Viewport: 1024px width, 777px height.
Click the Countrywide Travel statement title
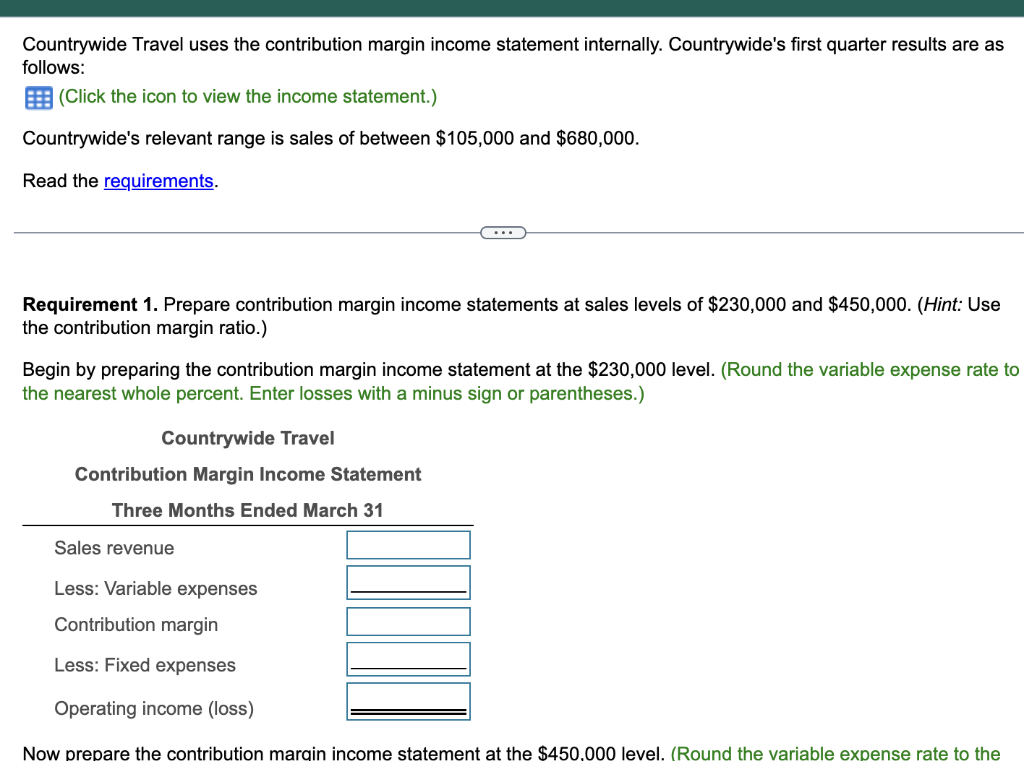click(248, 438)
